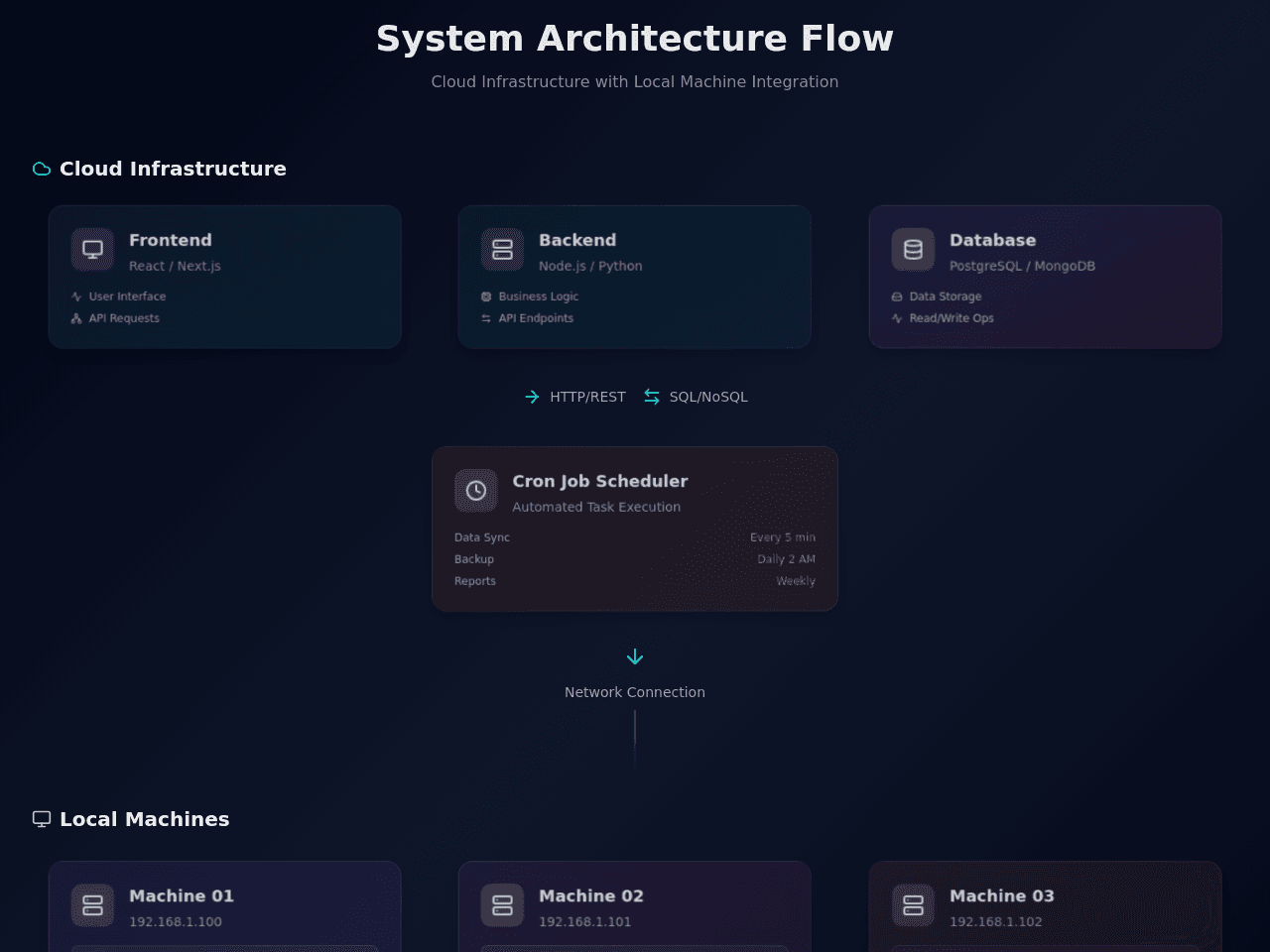Click the Backup row label
1270x952 pixels.
[x=474, y=559]
